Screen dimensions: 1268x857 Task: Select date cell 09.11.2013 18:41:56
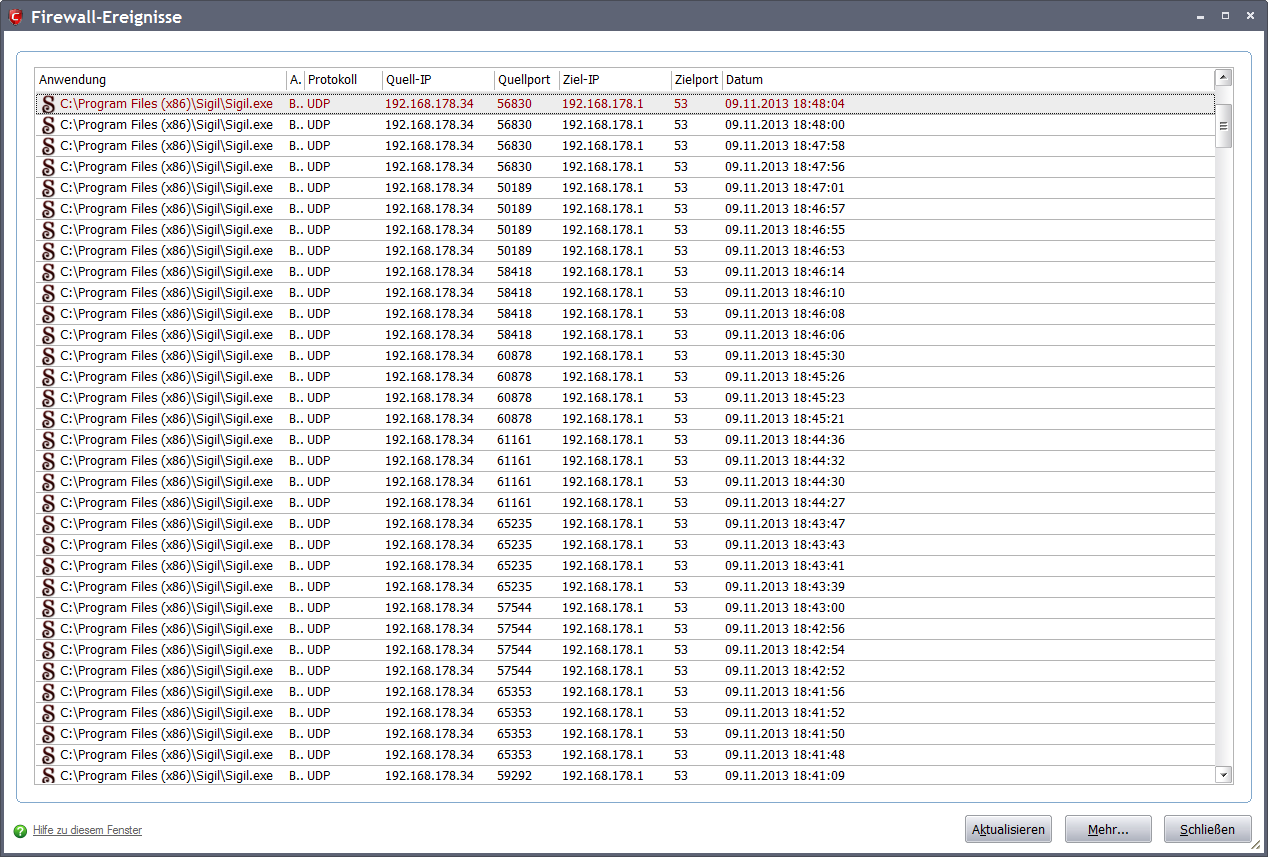785,692
